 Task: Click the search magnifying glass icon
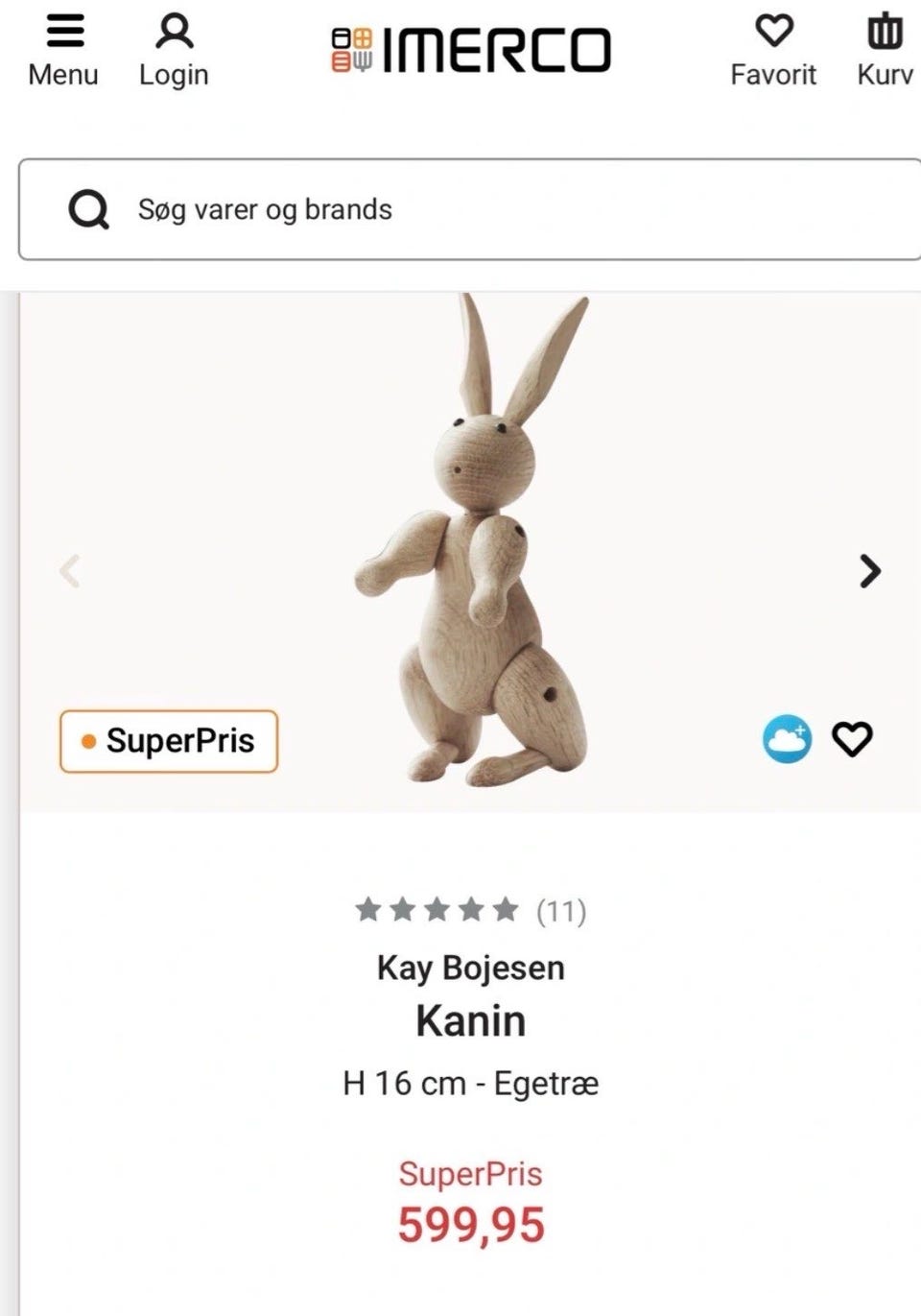(x=88, y=209)
